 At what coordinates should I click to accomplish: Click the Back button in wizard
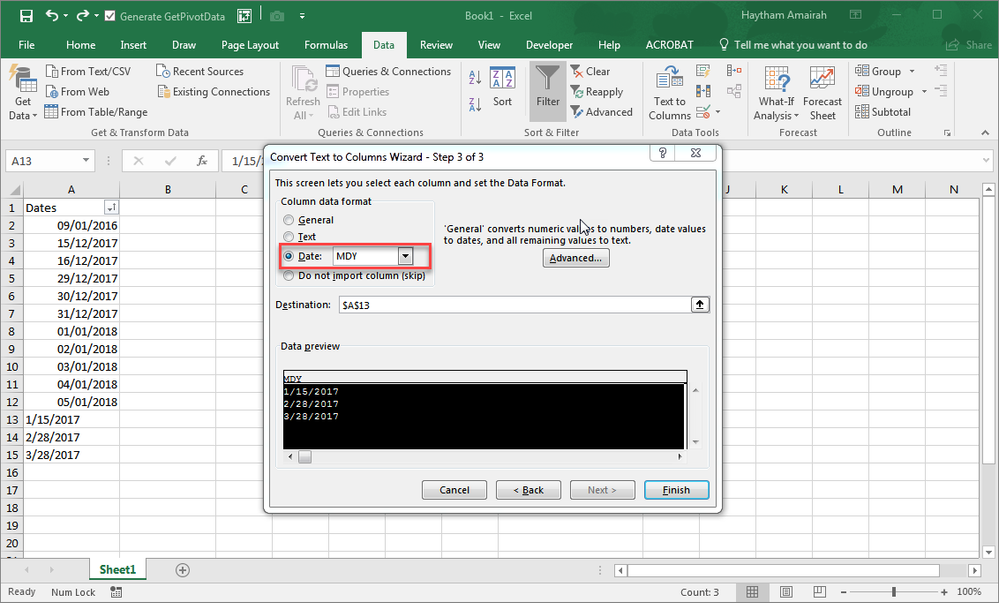pyautogui.click(x=528, y=490)
